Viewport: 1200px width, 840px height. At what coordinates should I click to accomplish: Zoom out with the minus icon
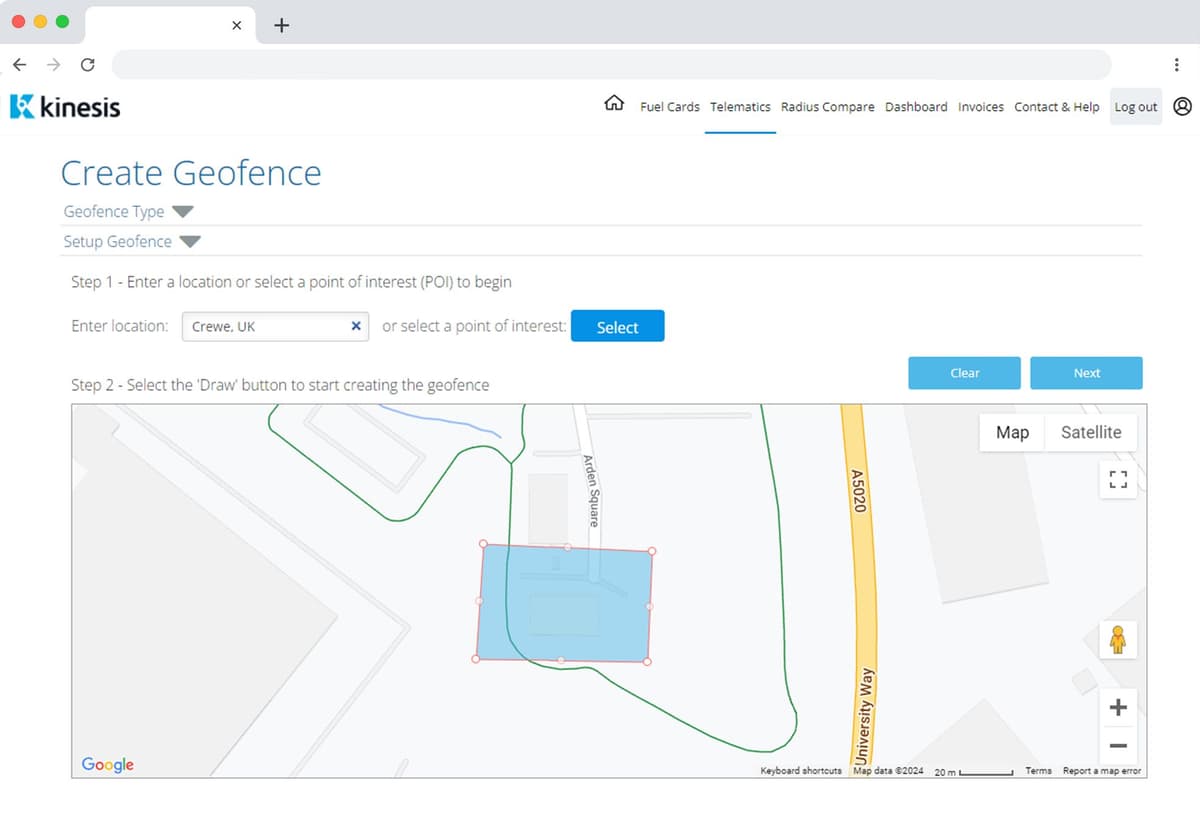pos(1117,745)
